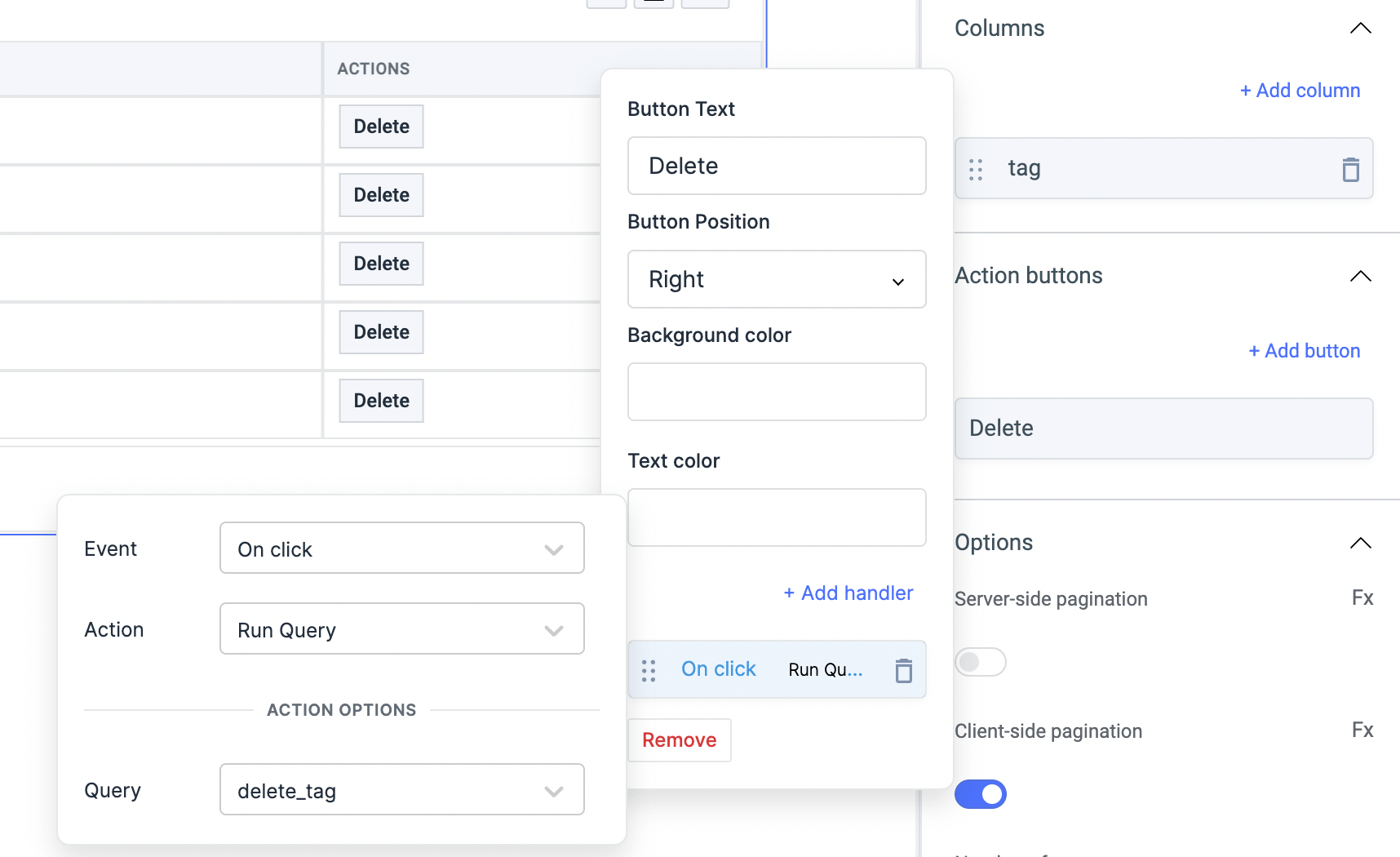This screenshot has height=857, width=1400.
Task: Delete the On click handler via trash icon
Action: coord(903,670)
